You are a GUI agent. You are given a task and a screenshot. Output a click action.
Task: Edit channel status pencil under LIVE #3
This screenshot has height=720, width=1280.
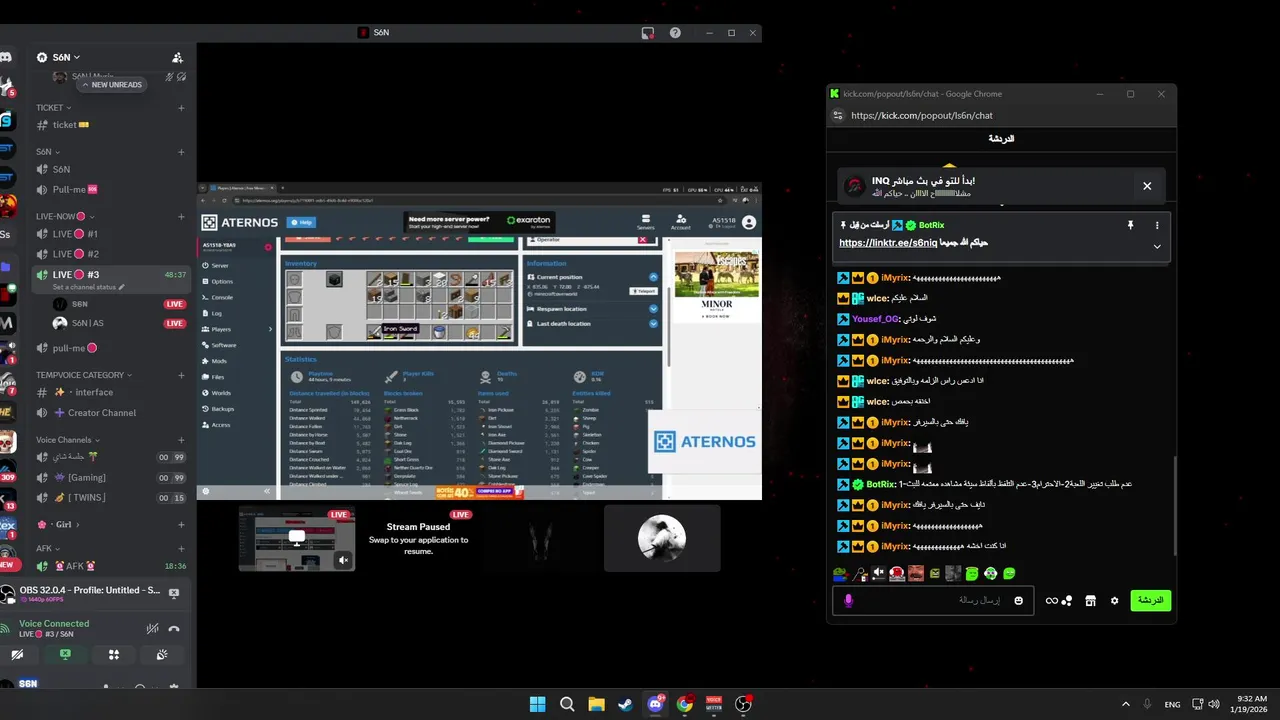[122, 287]
